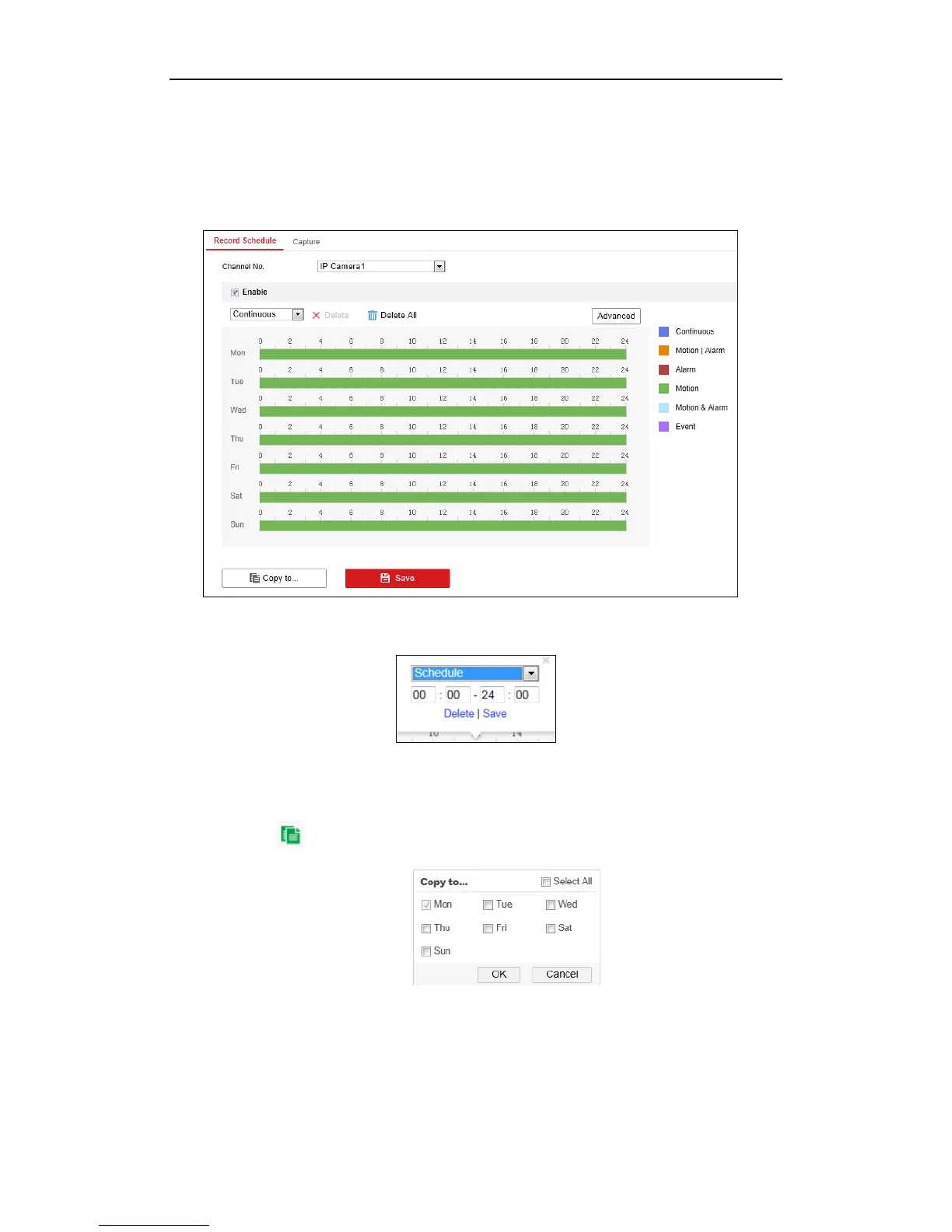The height and width of the screenshot is (1232, 952).
Task: Click the Wed green schedule bar
Action: [443, 411]
